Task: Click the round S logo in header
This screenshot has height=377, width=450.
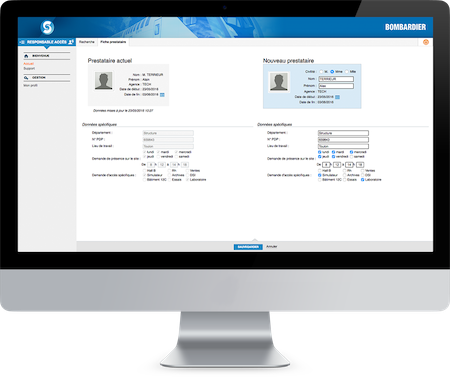Action: [x=47, y=27]
